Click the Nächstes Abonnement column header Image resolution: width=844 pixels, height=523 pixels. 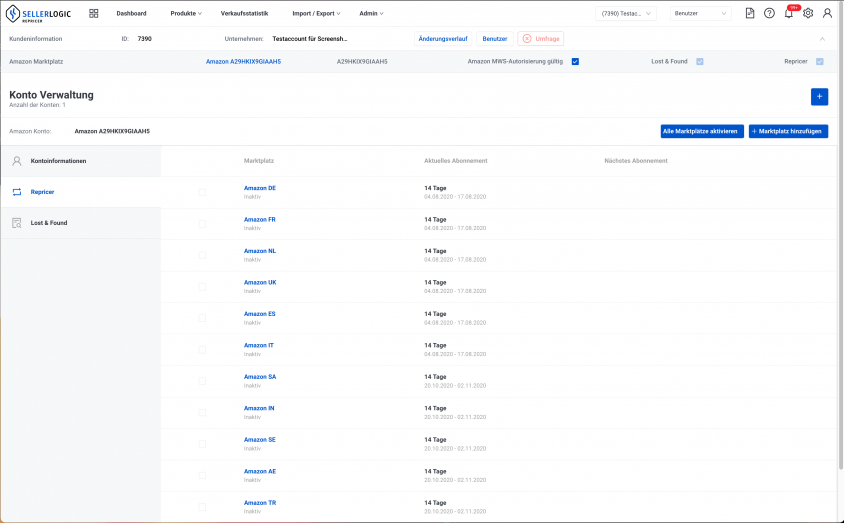click(x=636, y=161)
